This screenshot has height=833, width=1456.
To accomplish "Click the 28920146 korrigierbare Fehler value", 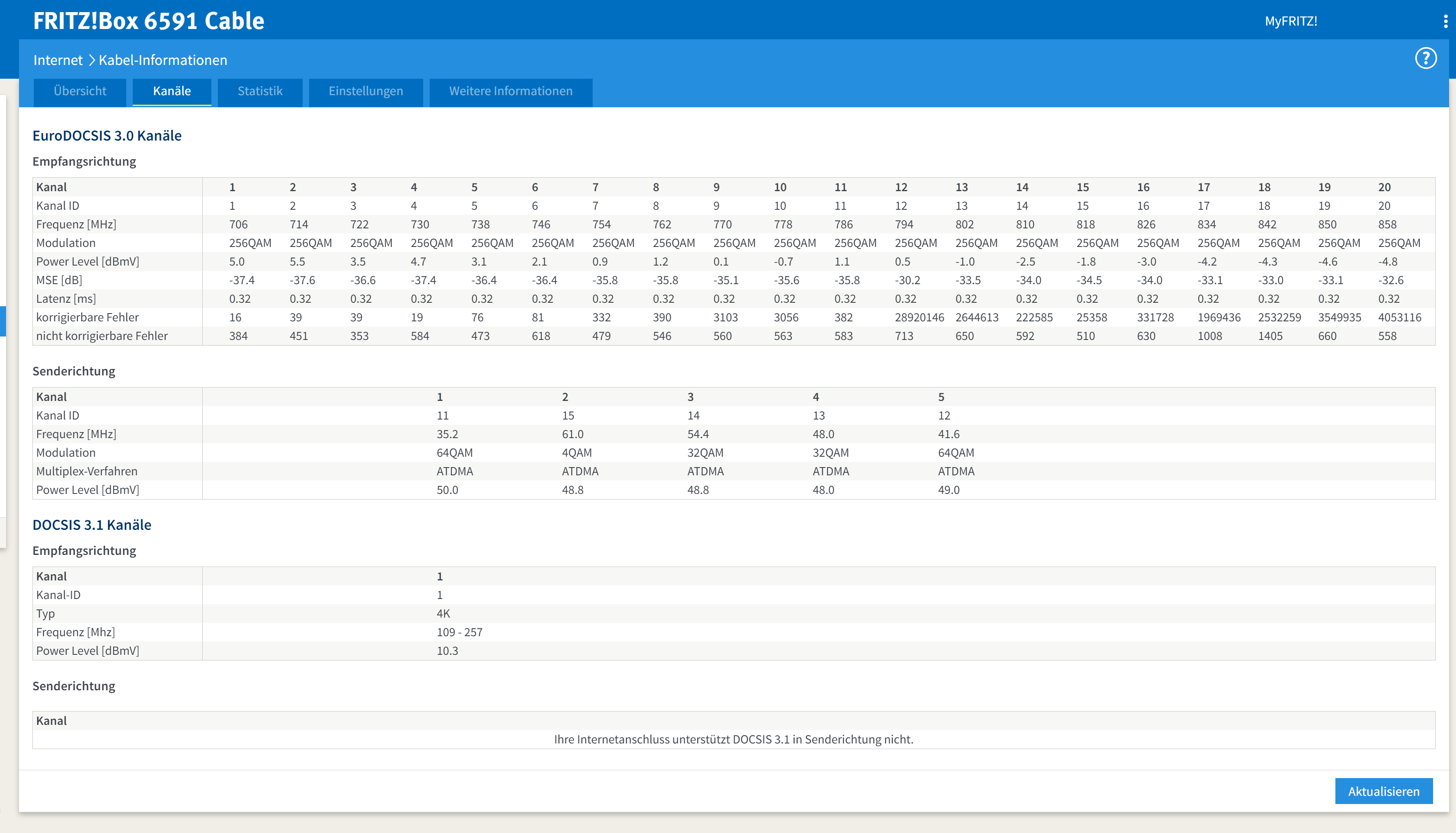I will [x=919, y=317].
